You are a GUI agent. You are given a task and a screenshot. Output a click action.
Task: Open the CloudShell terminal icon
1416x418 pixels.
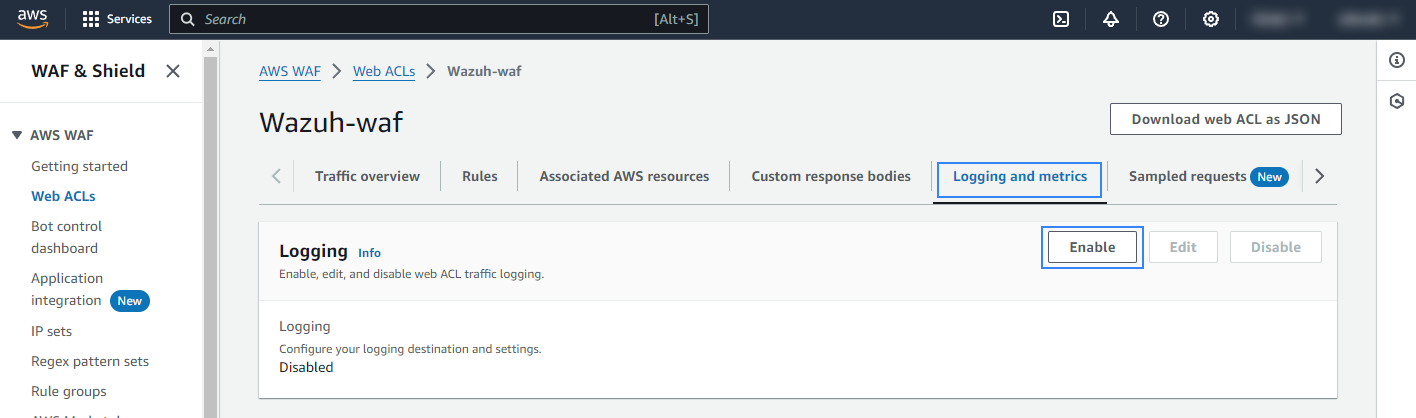(x=1061, y=19)
